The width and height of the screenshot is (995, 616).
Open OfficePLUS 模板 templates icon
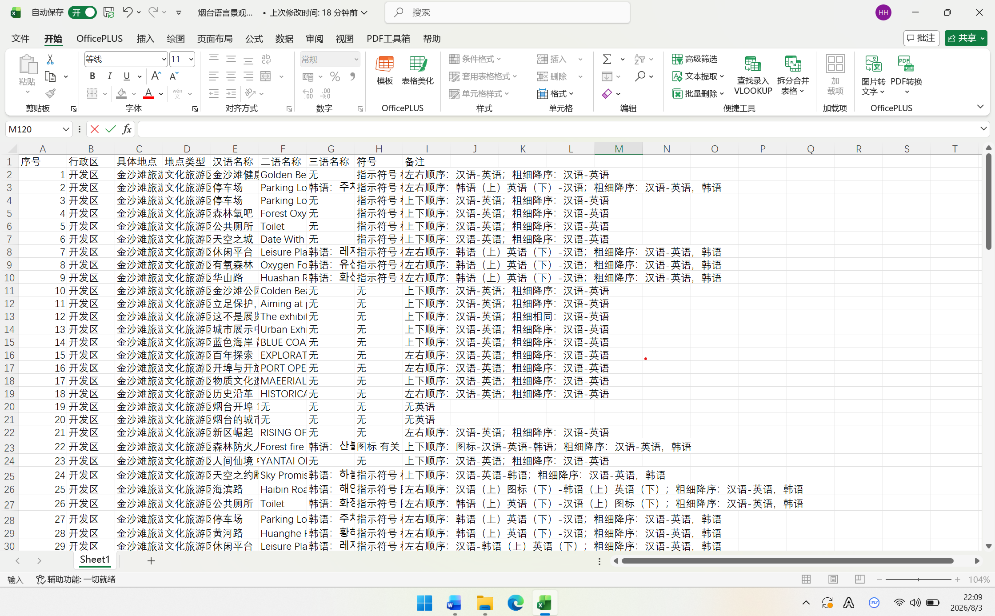(385, 70)
